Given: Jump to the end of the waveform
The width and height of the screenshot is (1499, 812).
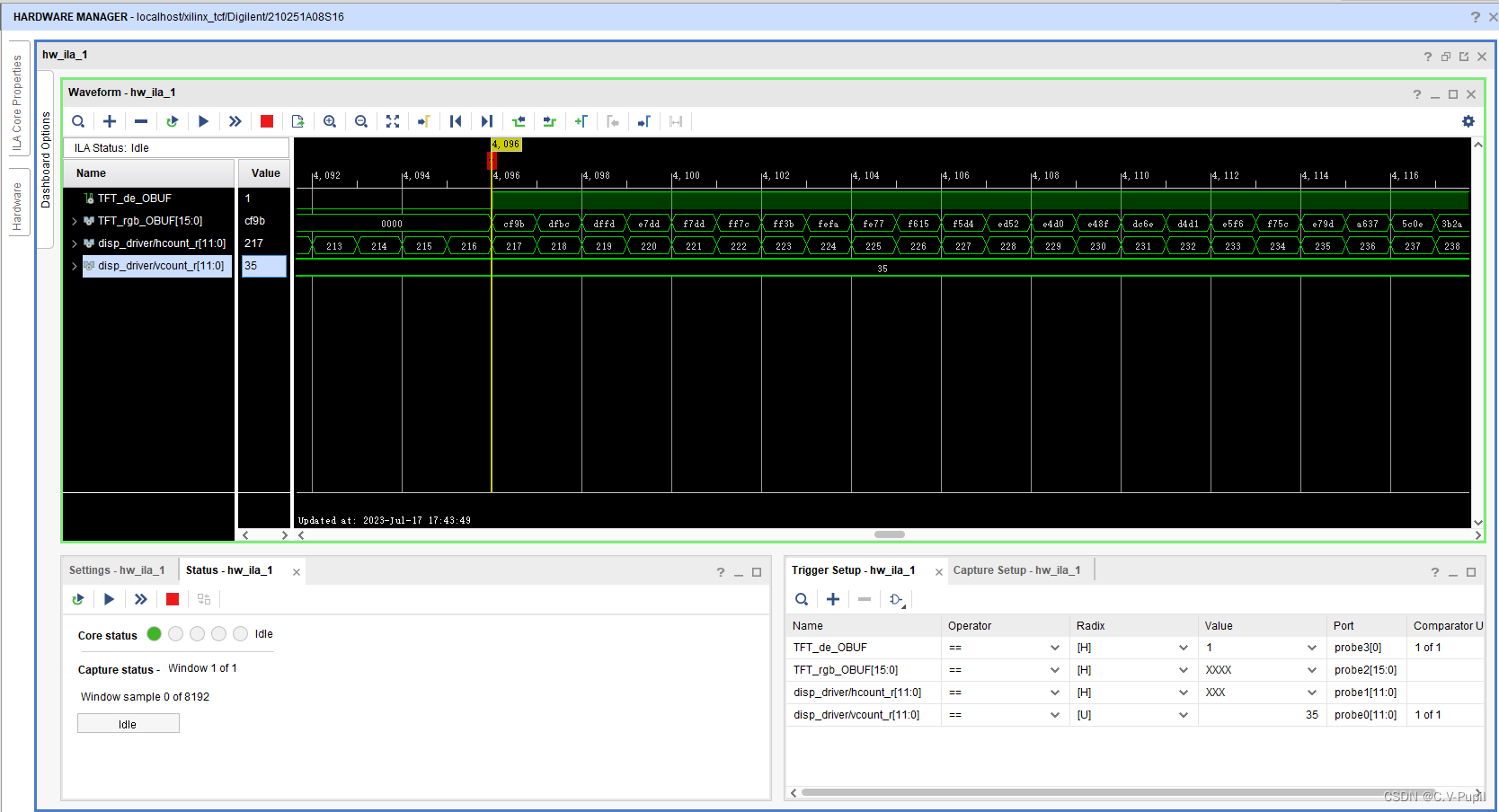Looking at the screenshot, I should click(487, 121).
